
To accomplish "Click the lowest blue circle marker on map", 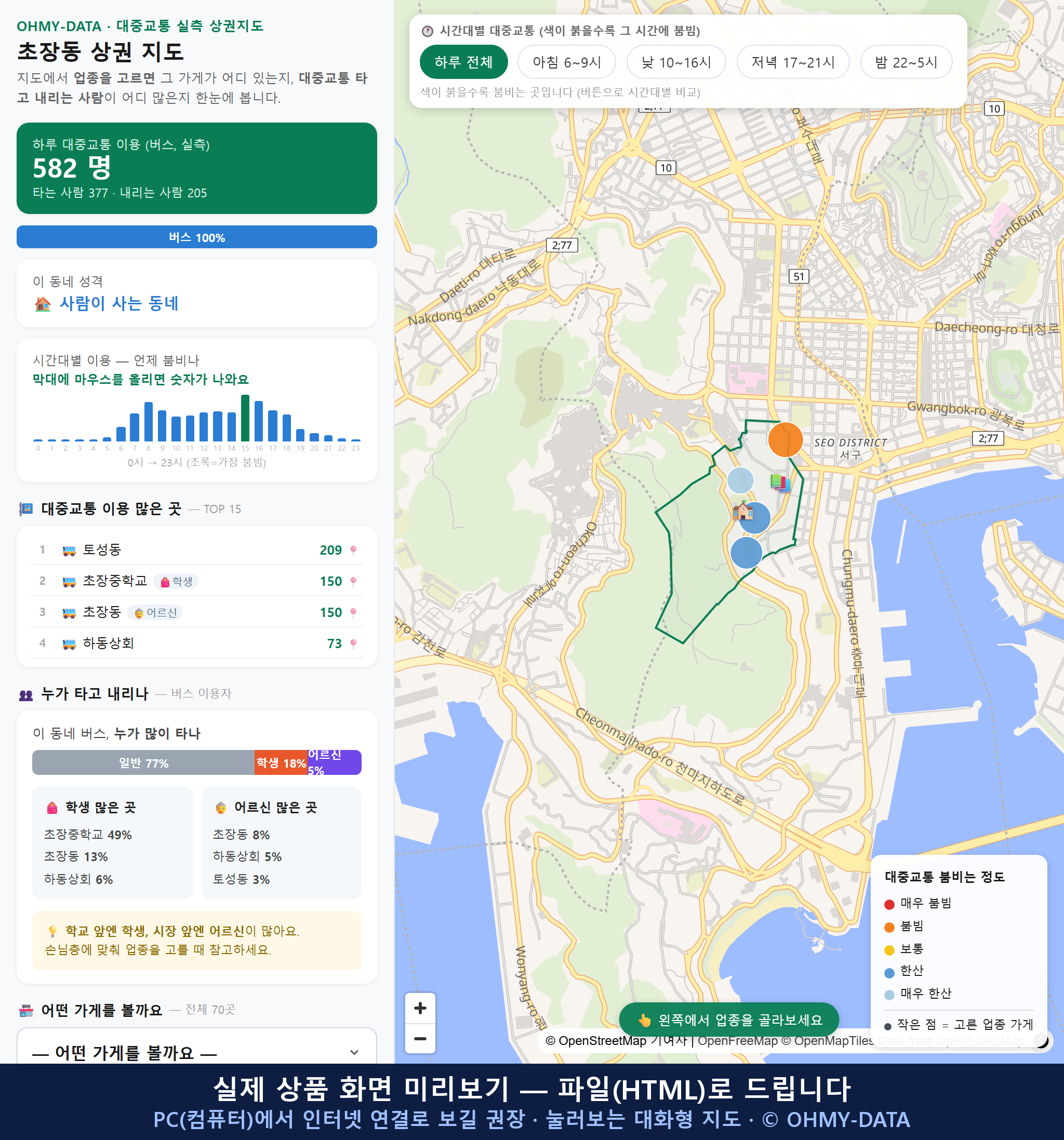I will 746,553.
